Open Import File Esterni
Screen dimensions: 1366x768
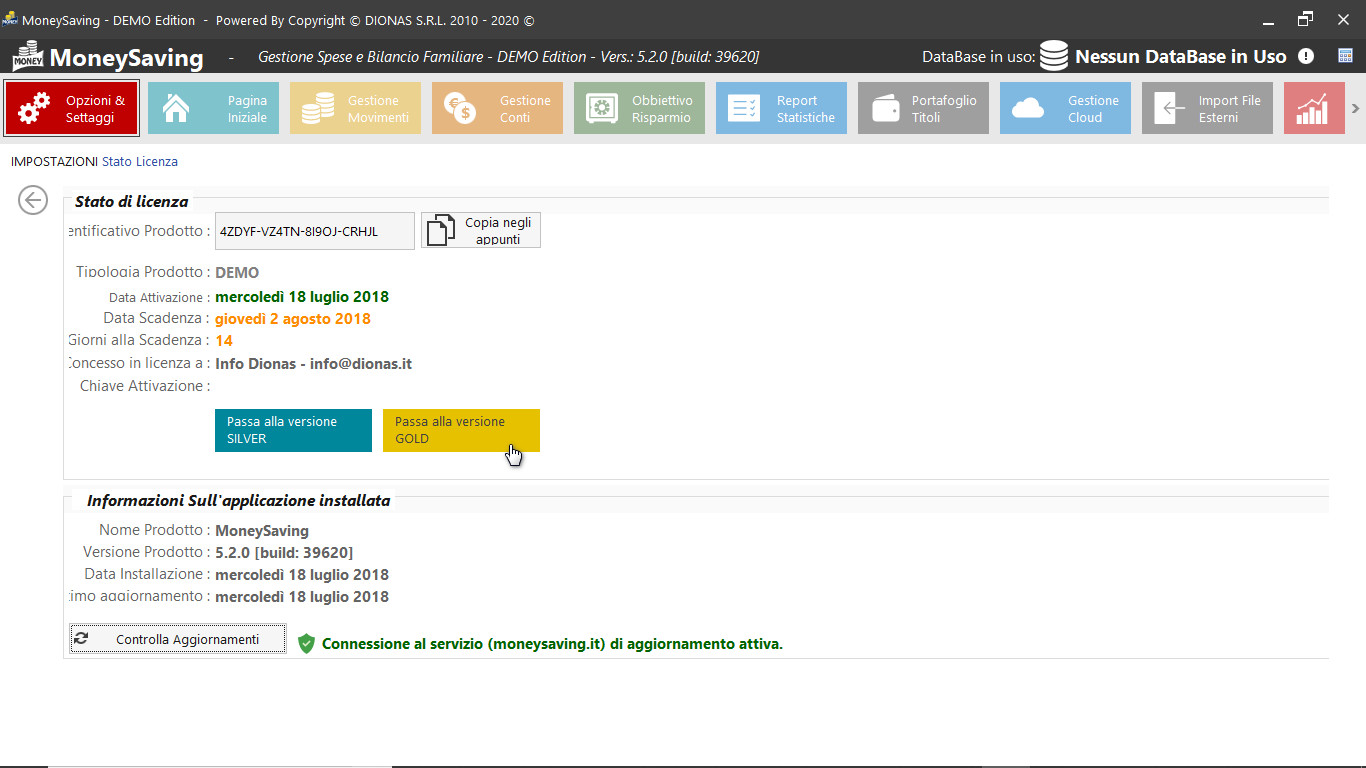pyautogui.click(x=1207, y=108)
